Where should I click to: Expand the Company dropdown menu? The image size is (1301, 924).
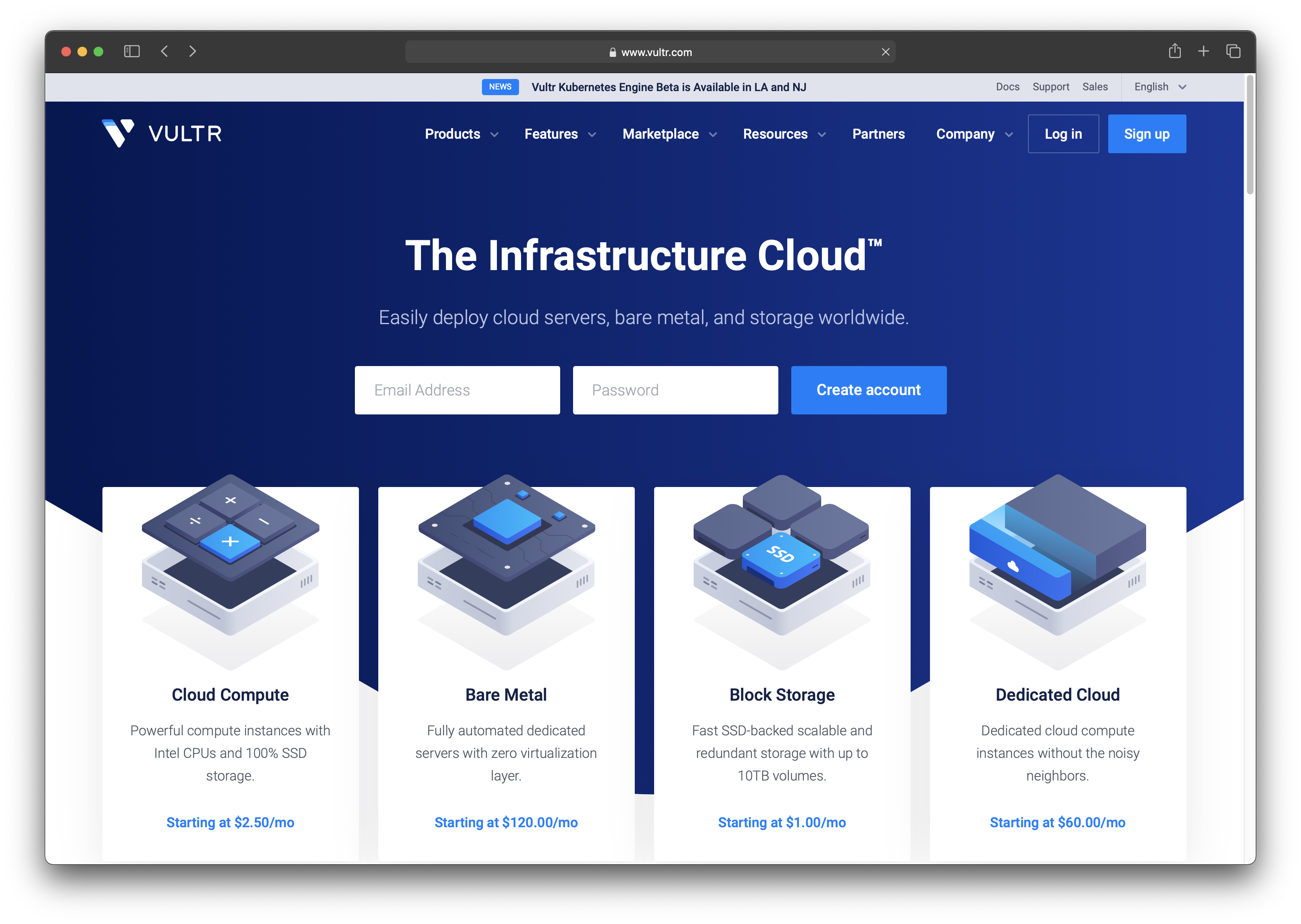point(974,134)
